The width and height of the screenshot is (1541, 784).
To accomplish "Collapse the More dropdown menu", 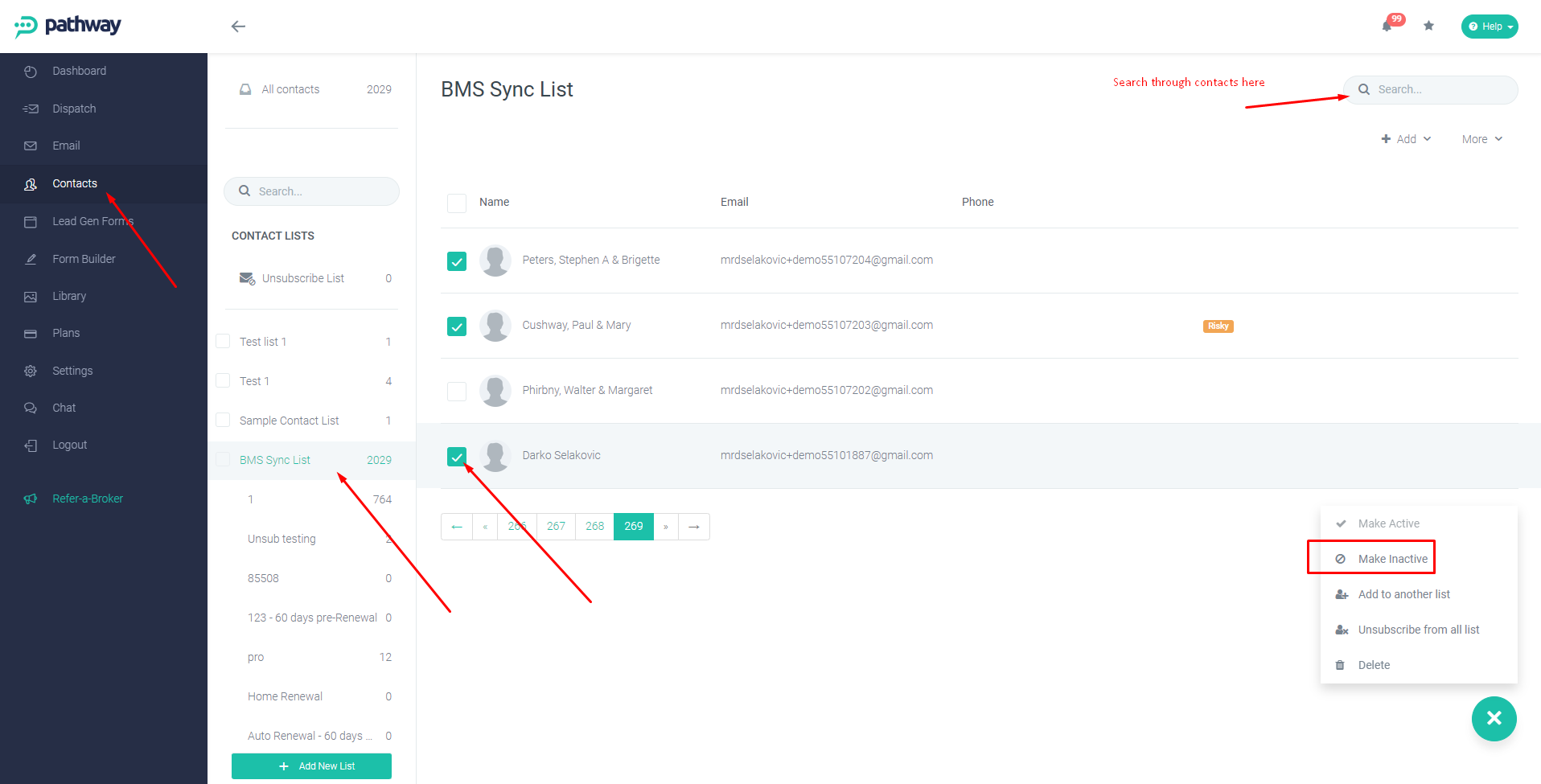I will coord(1482,139).
